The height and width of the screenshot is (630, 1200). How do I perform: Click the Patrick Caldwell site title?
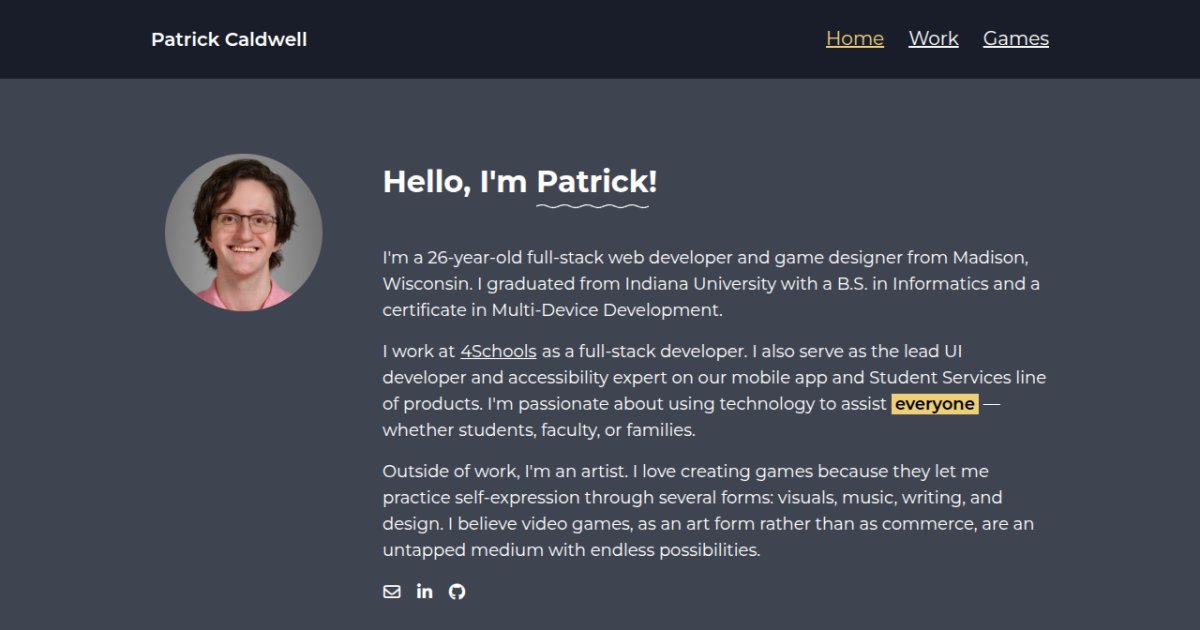[229, 40]
